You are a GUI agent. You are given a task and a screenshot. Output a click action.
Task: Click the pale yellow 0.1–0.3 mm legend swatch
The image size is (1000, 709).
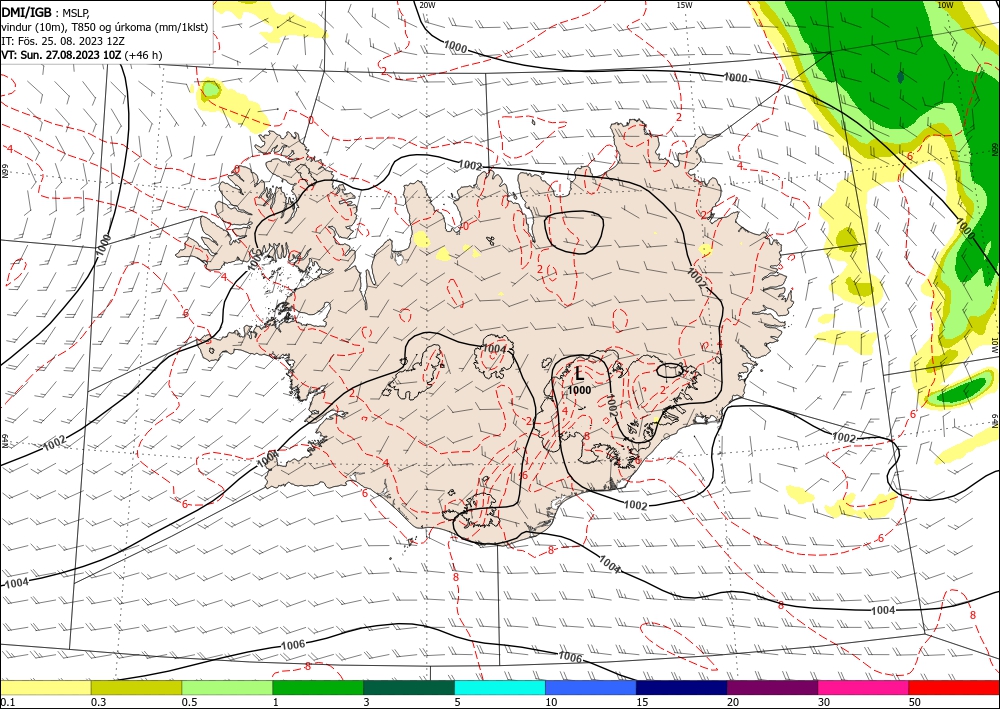(x=45, y=687)
